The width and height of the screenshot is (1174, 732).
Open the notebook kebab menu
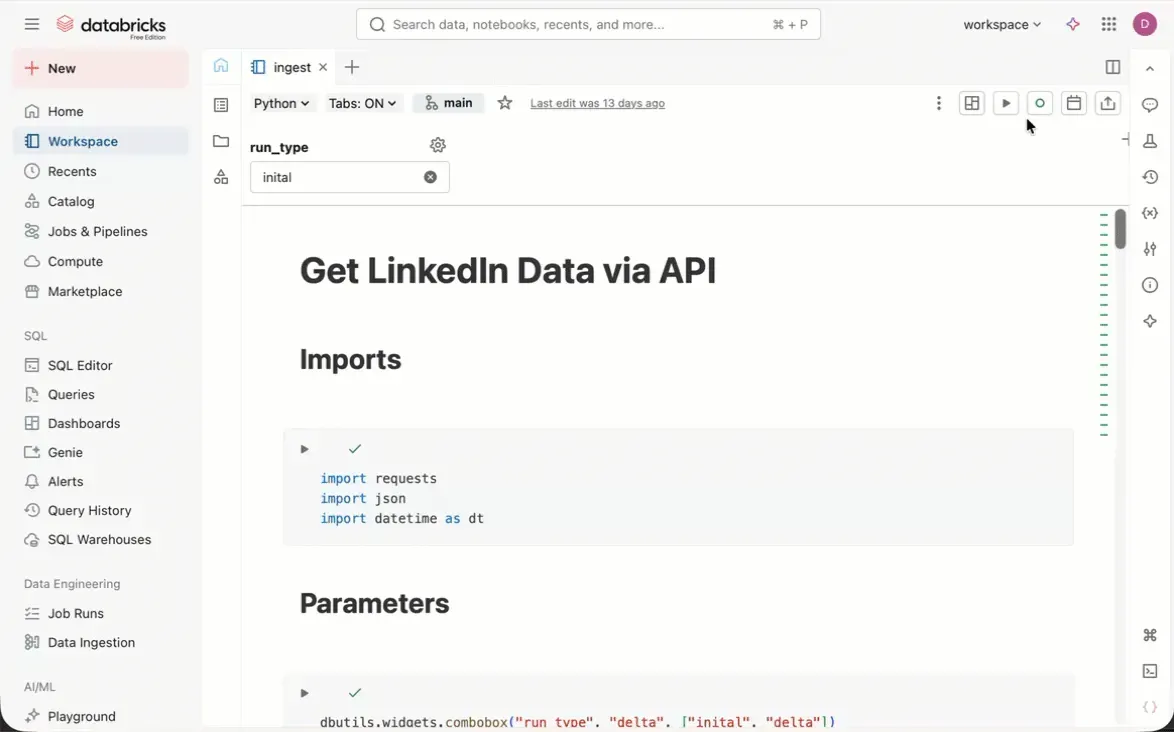click(x=938, y=103)
